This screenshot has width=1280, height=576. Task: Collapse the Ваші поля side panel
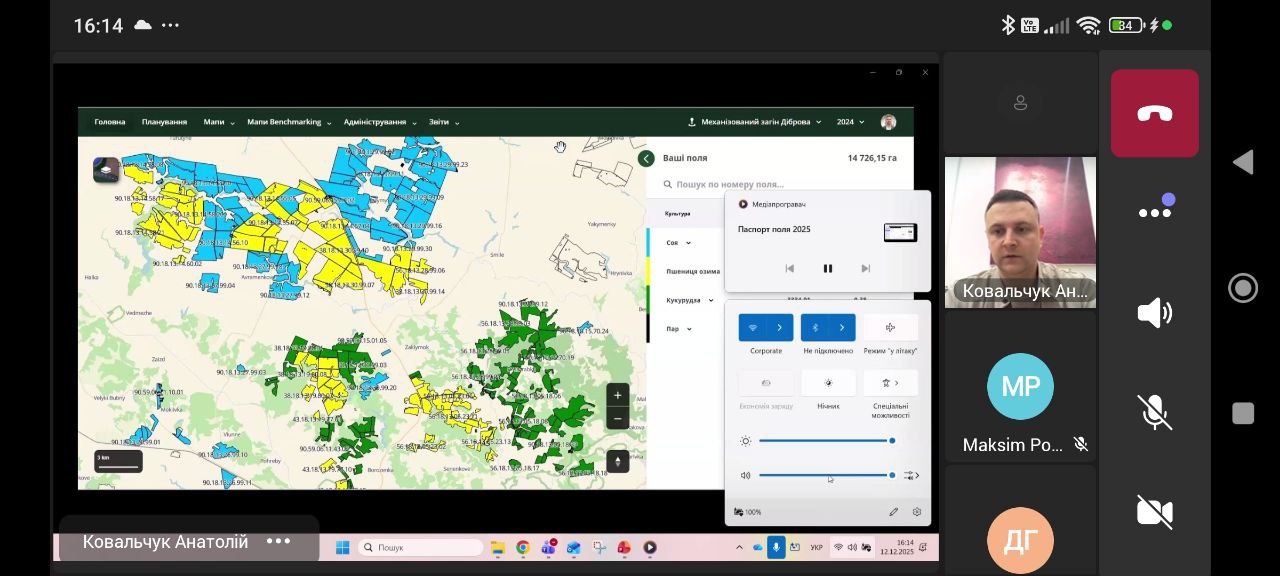pos(646,158)
